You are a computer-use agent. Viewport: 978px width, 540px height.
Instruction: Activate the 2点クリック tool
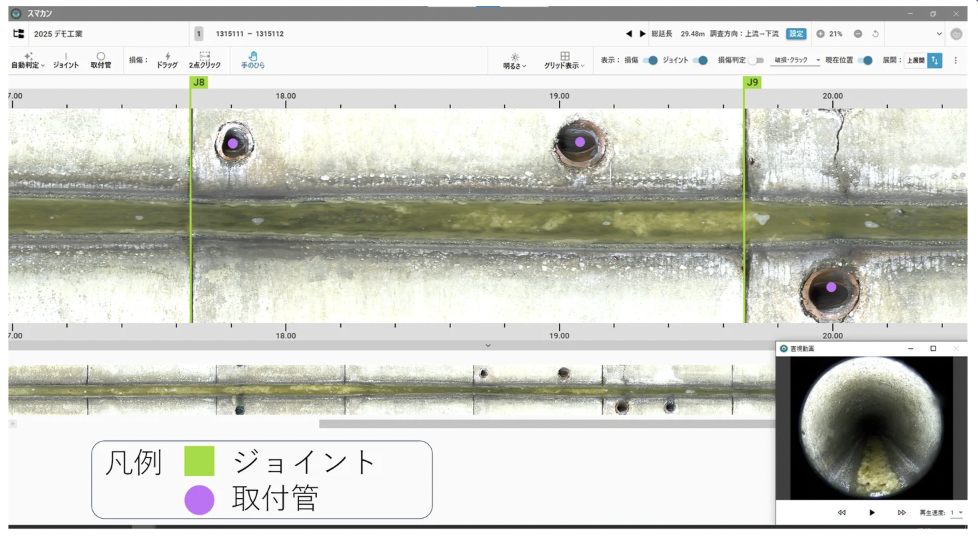(x=204, y=61)
